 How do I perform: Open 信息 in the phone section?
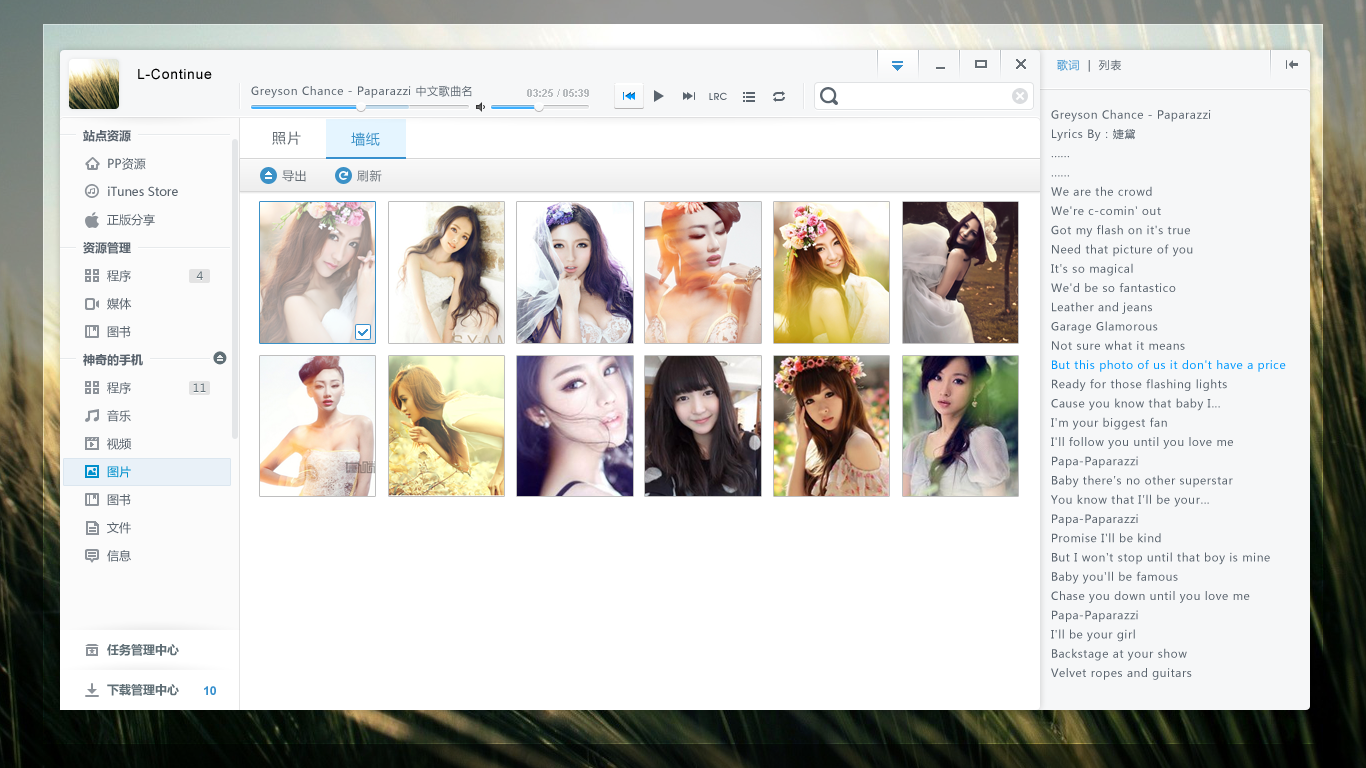click(x=146, y=556)
